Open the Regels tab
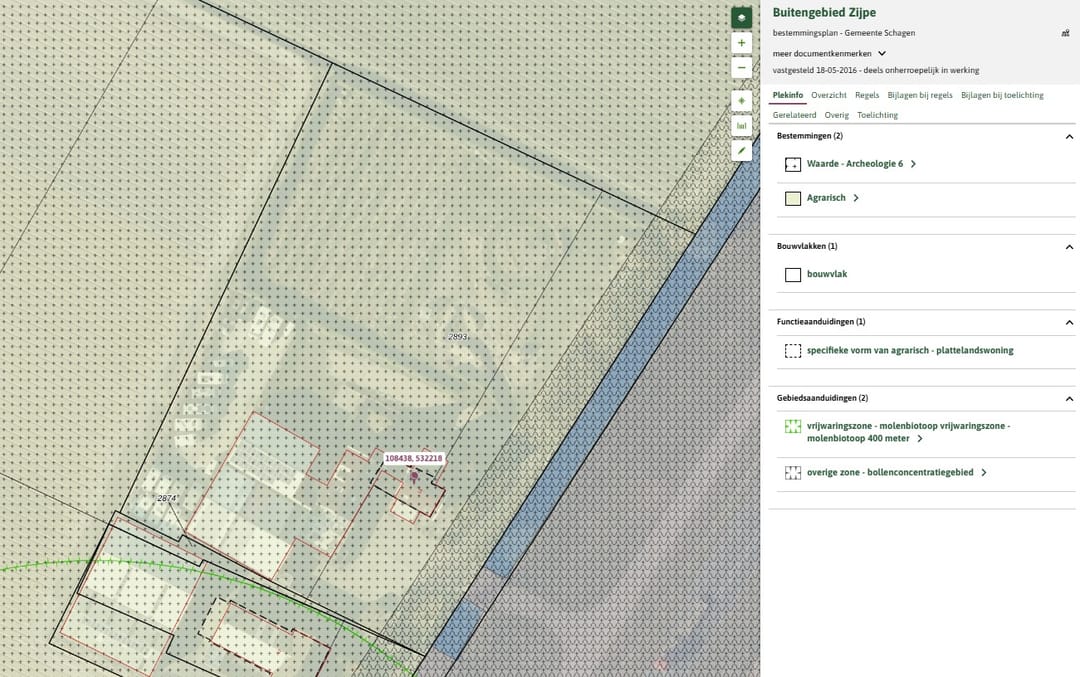 [866, 95]
